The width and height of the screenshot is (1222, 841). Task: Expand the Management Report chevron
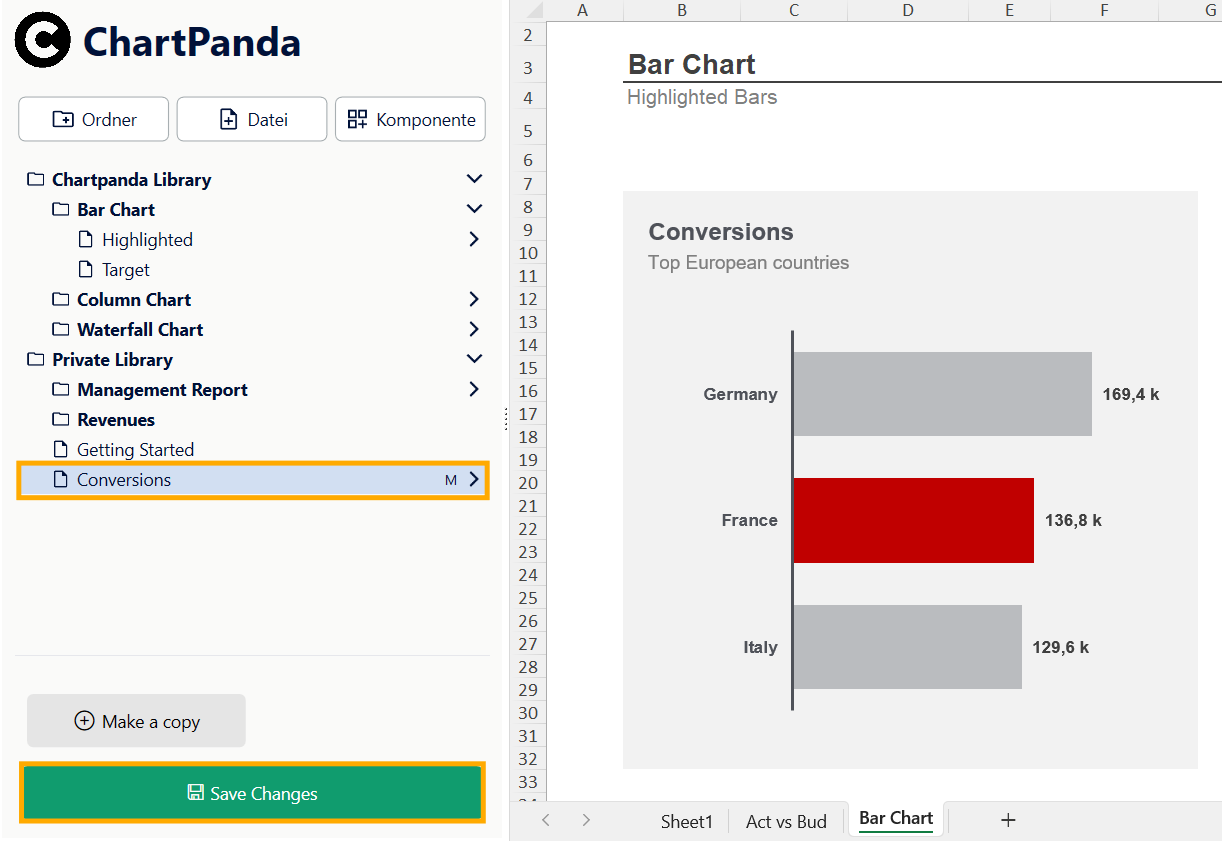coord(474,389)
